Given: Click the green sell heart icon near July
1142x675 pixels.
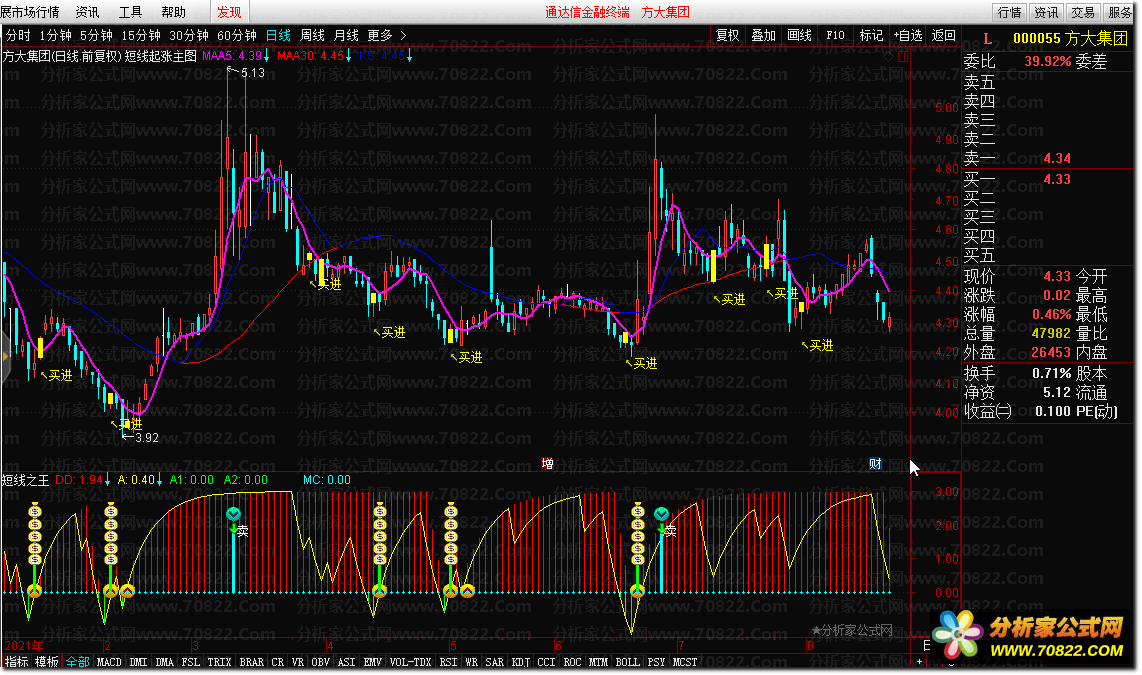Looking at the screenshot, I should [x=661, y=514].
